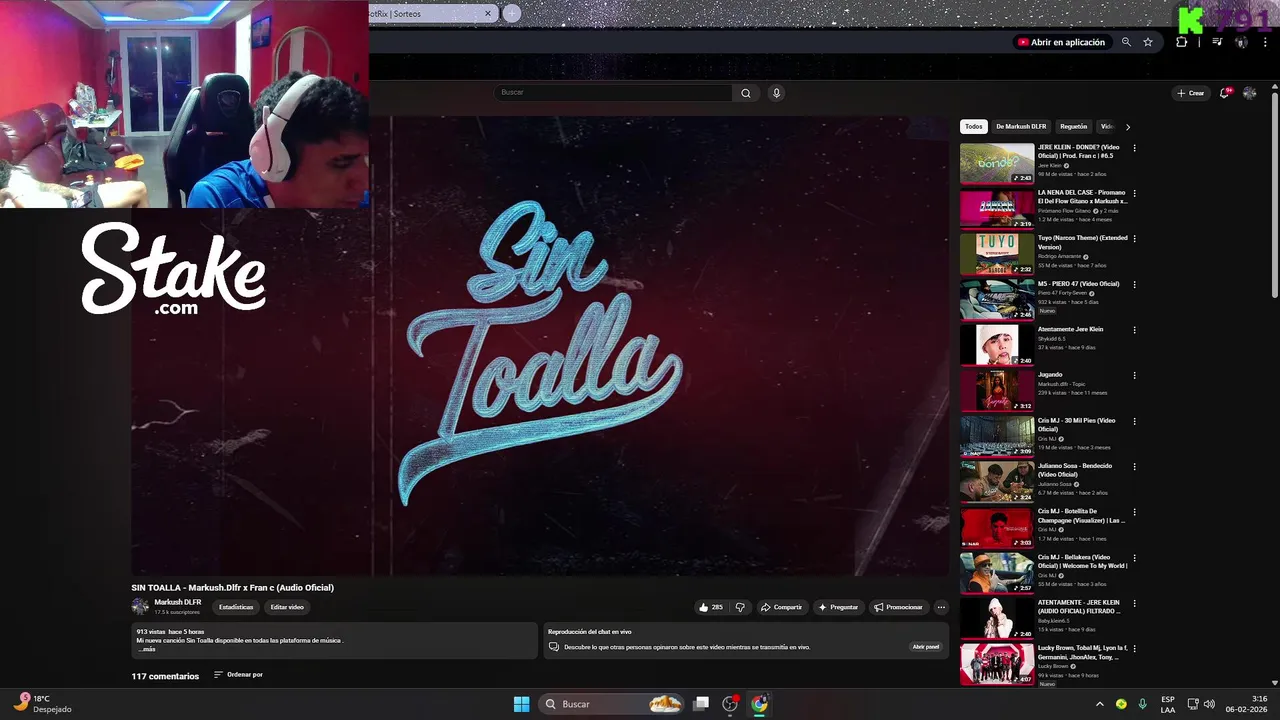Click taskbar microphone tray icon
Image resolution: width=1280 pixels, height=720 pixels.
point(1142,704)
